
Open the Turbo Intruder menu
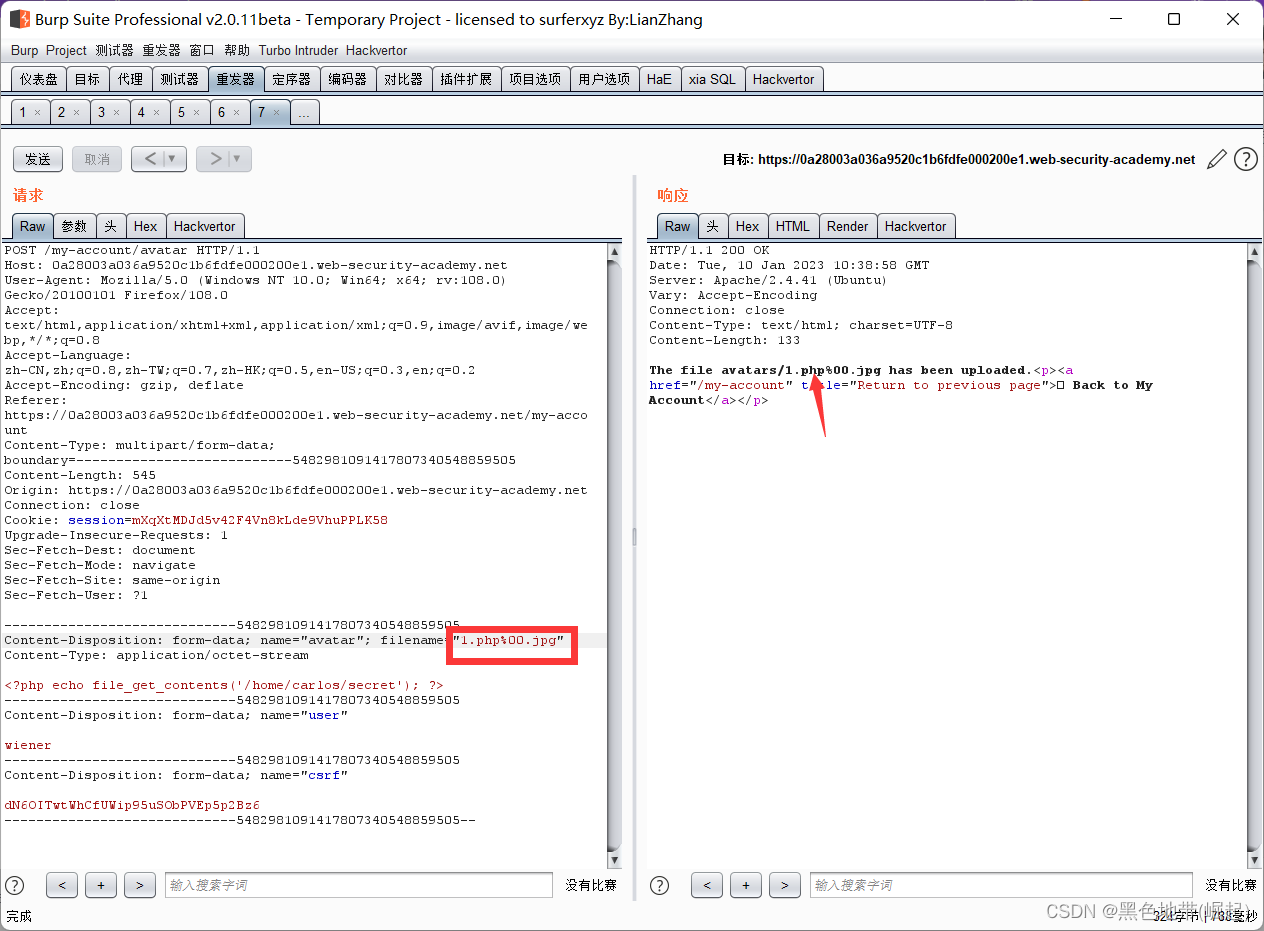298,50
